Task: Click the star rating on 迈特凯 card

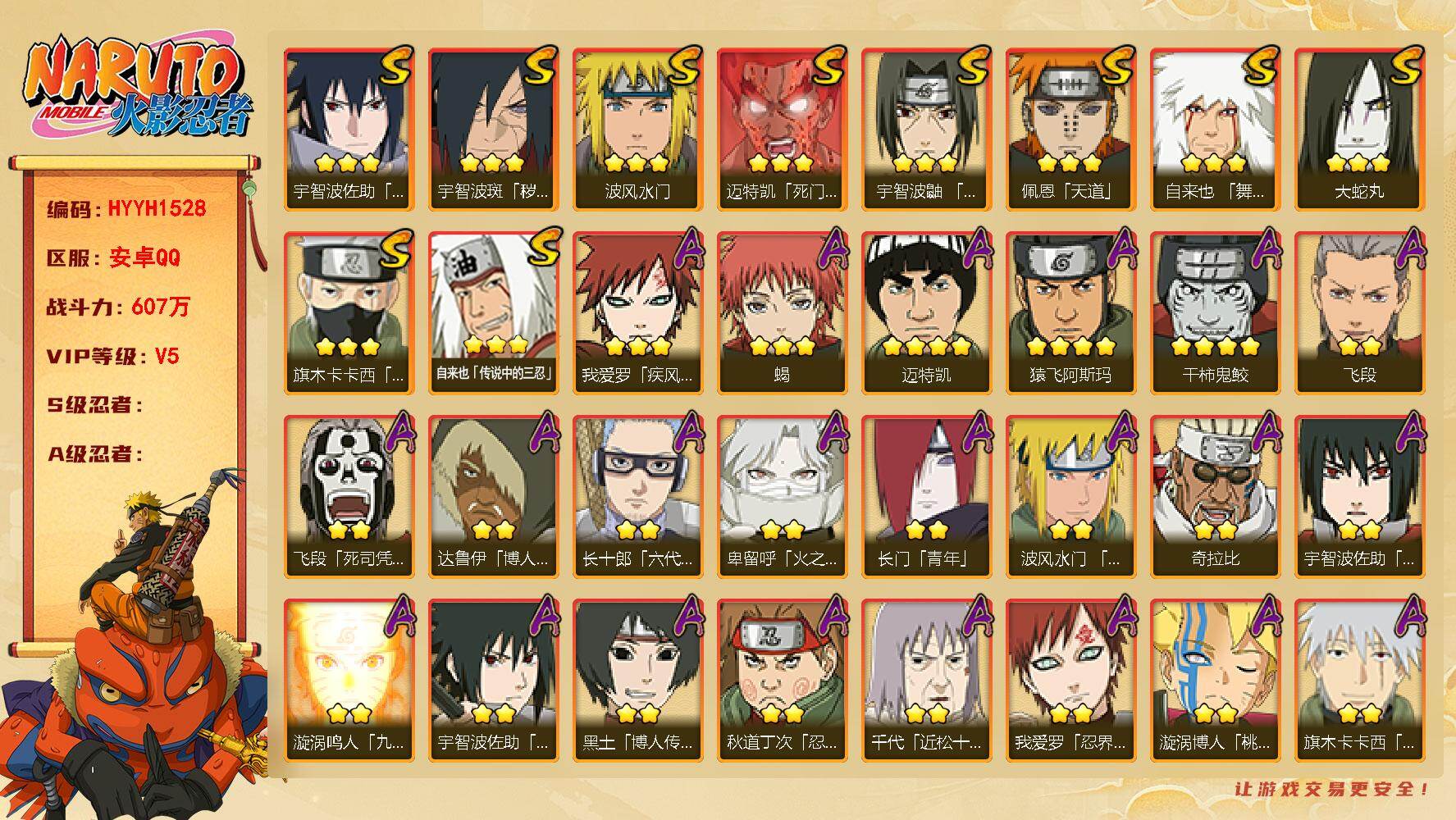Action: tap(926, 346)
